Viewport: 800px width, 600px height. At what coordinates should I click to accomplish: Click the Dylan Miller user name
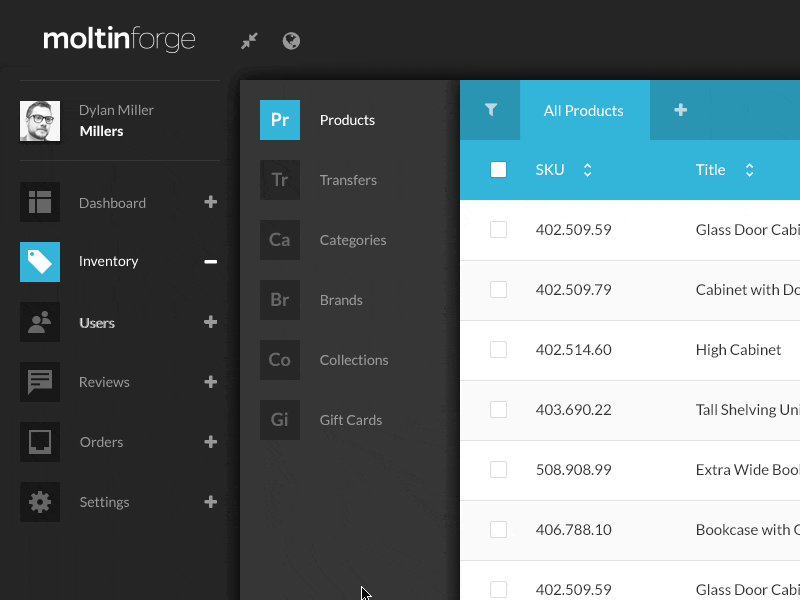[116, 110]
